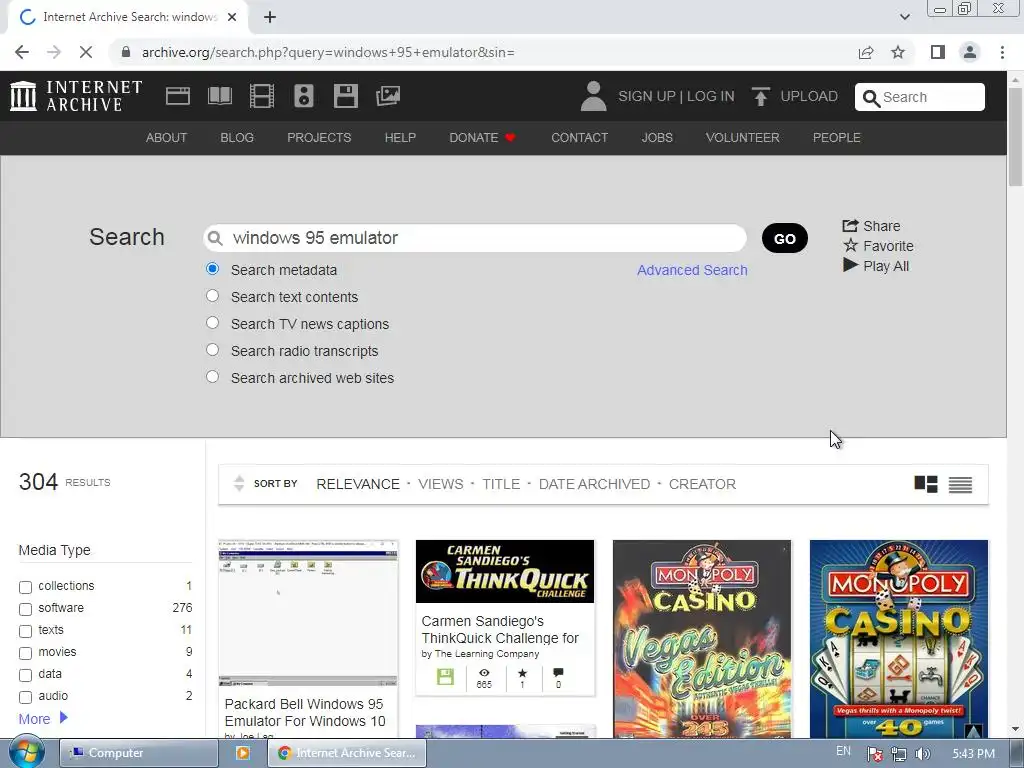Open the Software floppy disk icon
This screenshot has width=1024, height=768.
tap(345, 96)
